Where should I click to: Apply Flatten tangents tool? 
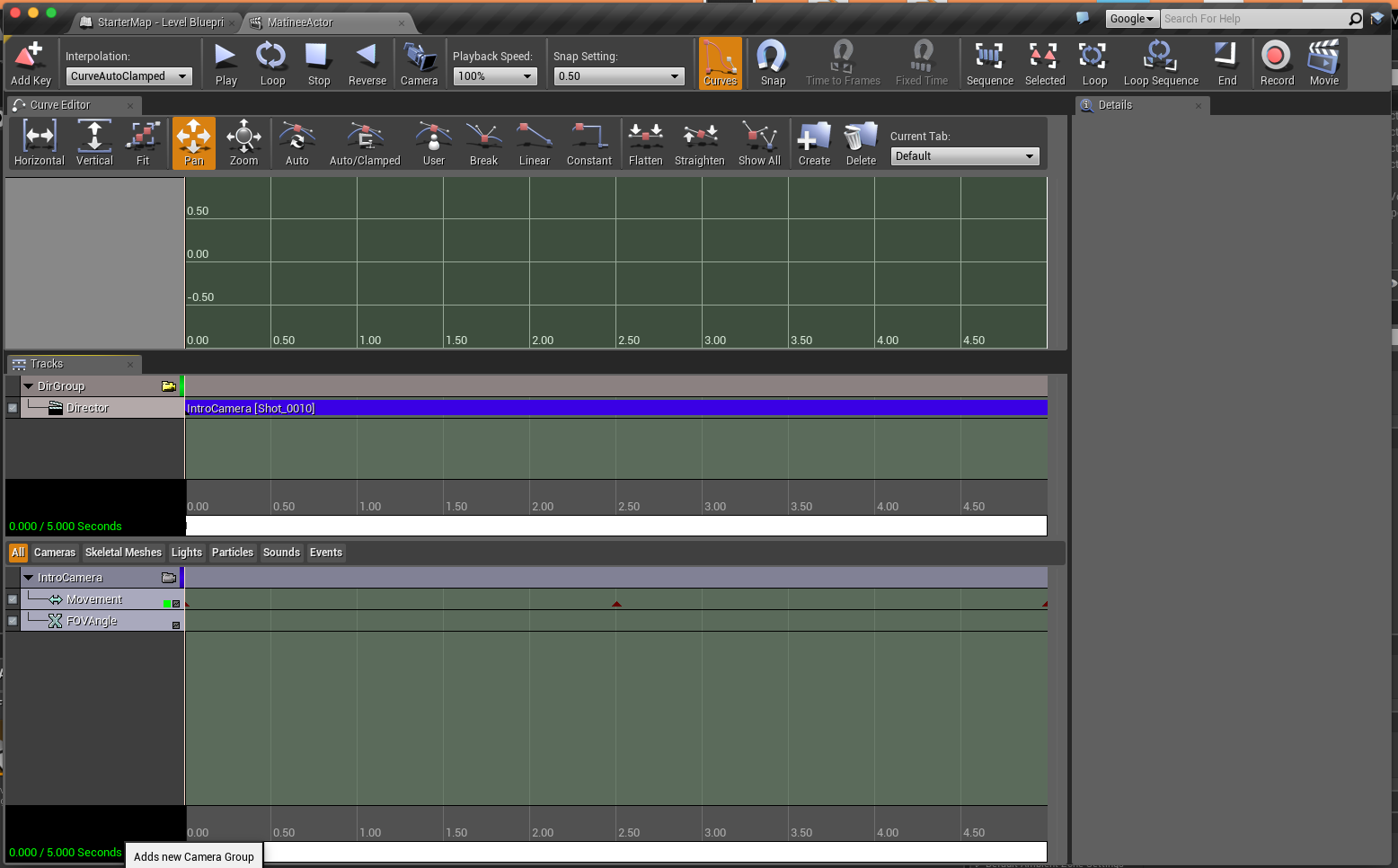tap(645, 144)
